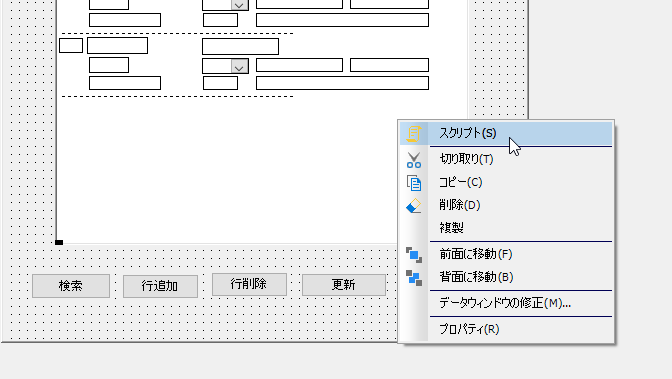Expand the dropdown arrow in second record row
The image size is (672, 379).
(x=240, y=66)
